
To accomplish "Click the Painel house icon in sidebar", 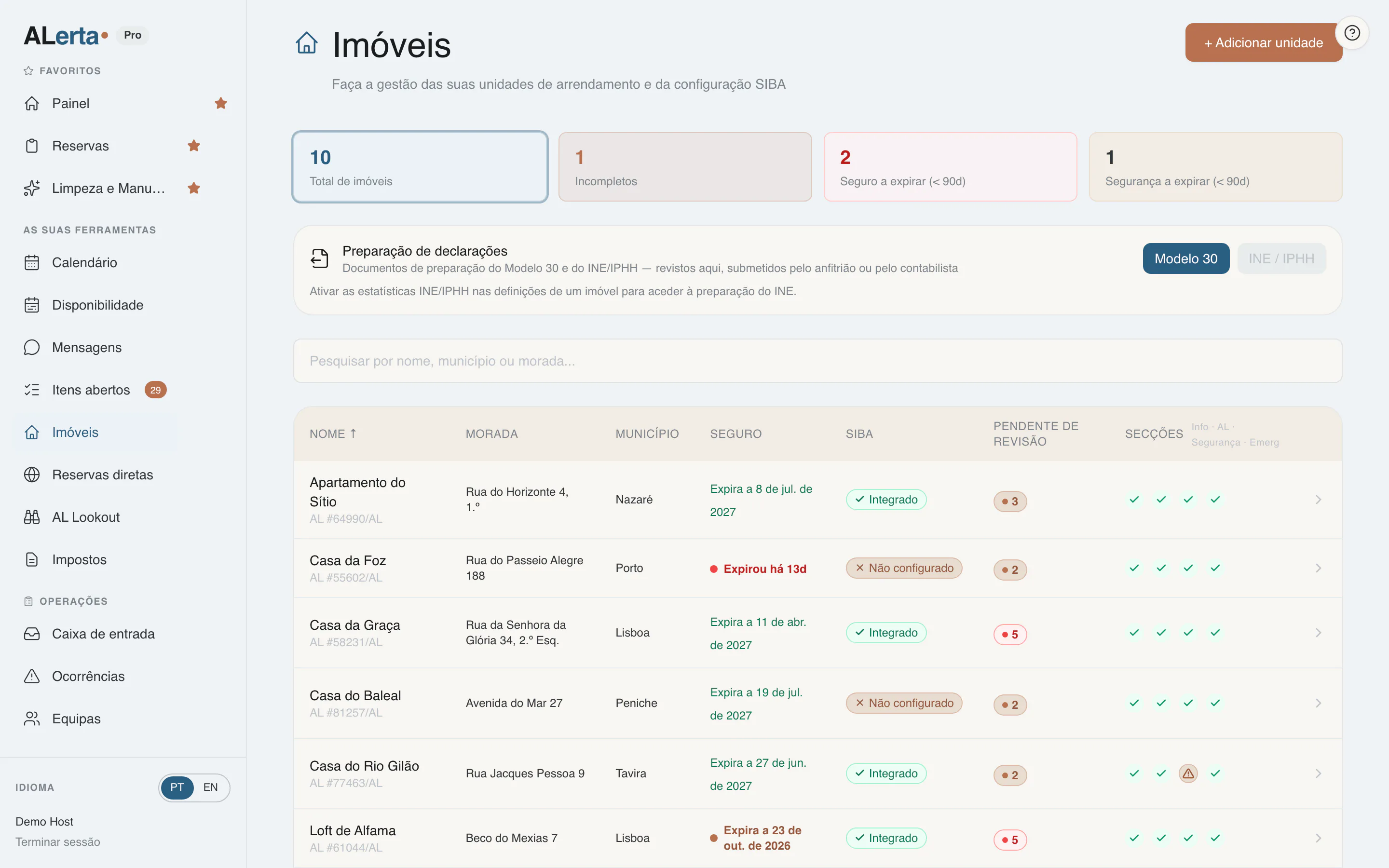I will click(32, 103).
